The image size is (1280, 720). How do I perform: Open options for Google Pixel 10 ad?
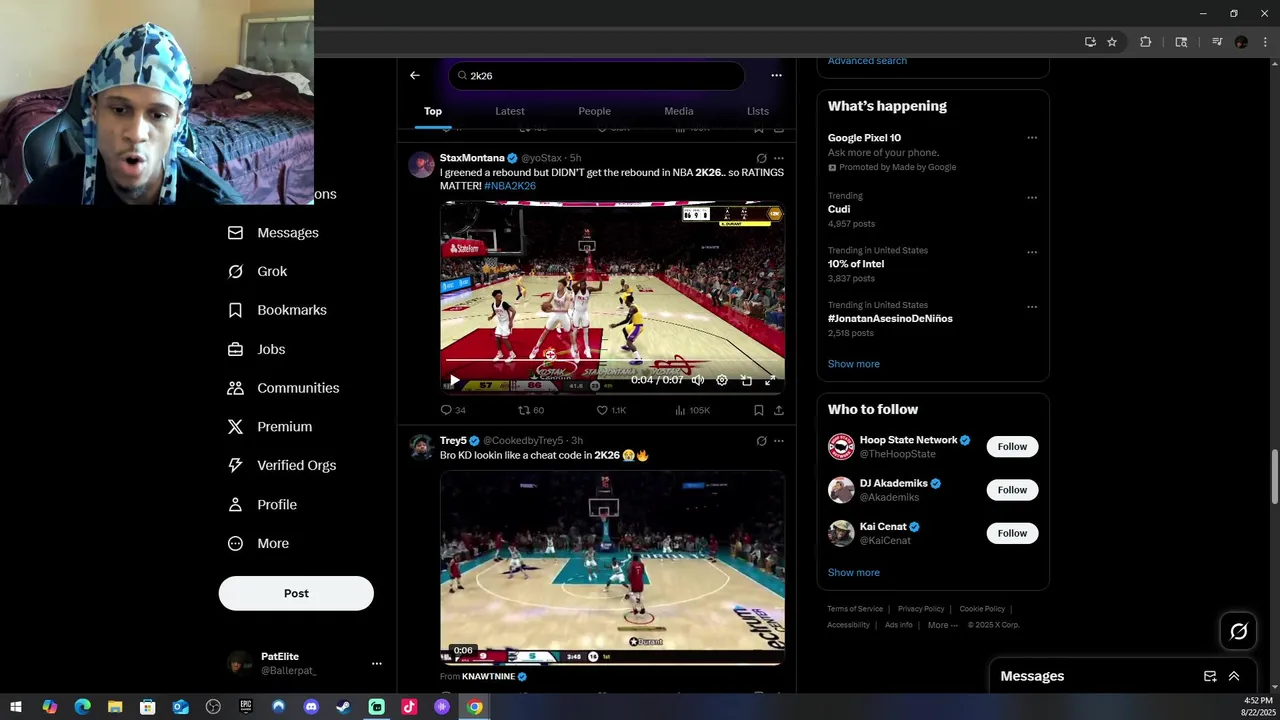point(1032,138)
